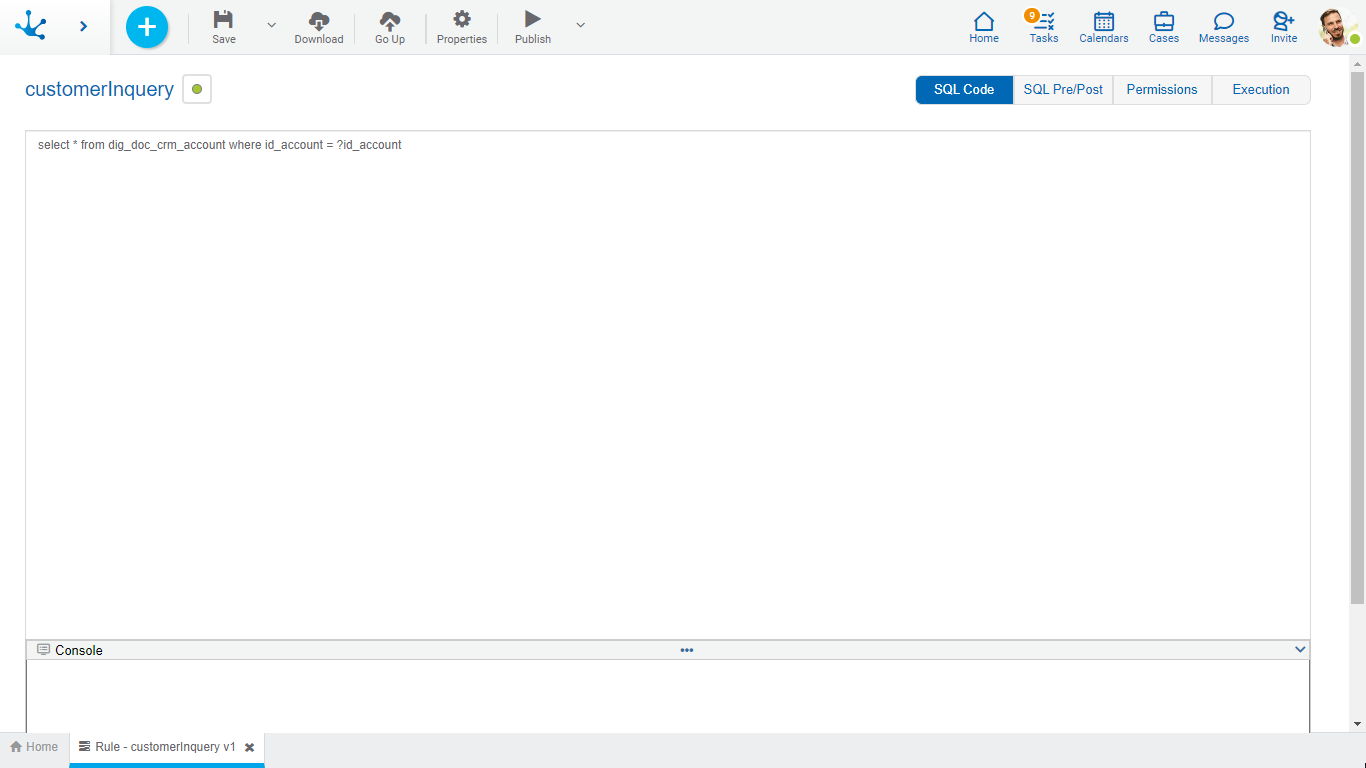
Task: Publish the rule using the play icon
Action: 533,20
